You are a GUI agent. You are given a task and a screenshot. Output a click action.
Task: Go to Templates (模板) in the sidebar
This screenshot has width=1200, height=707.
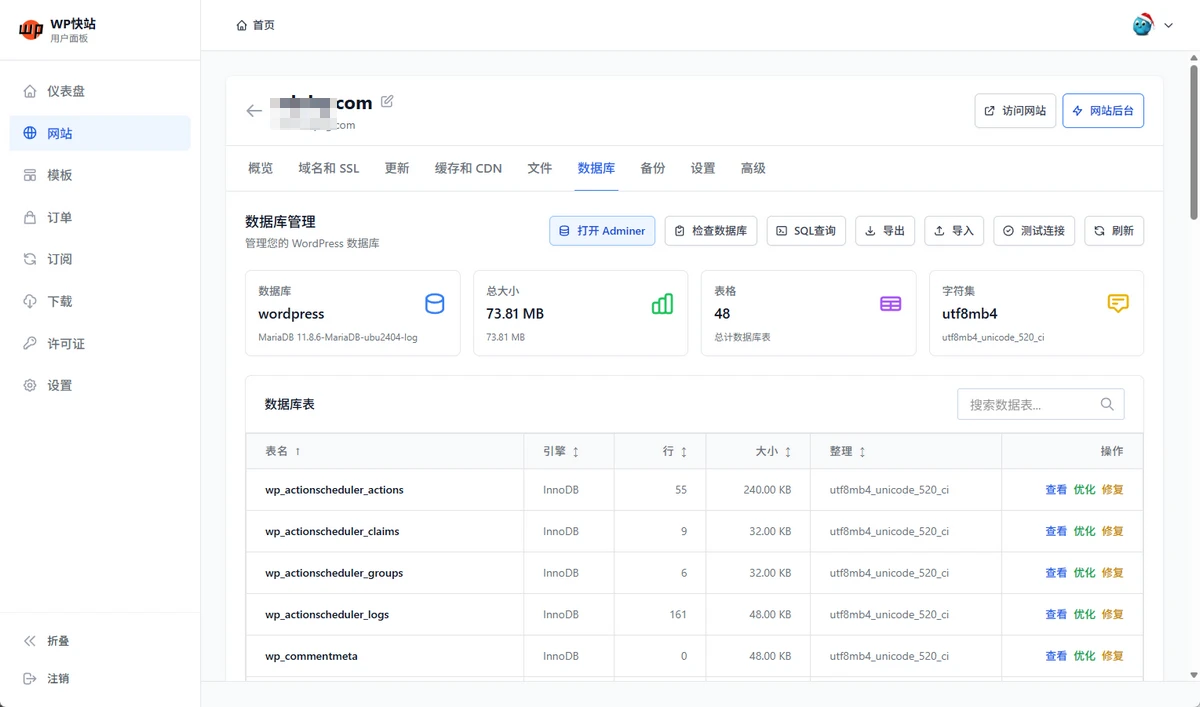(60, 175)
